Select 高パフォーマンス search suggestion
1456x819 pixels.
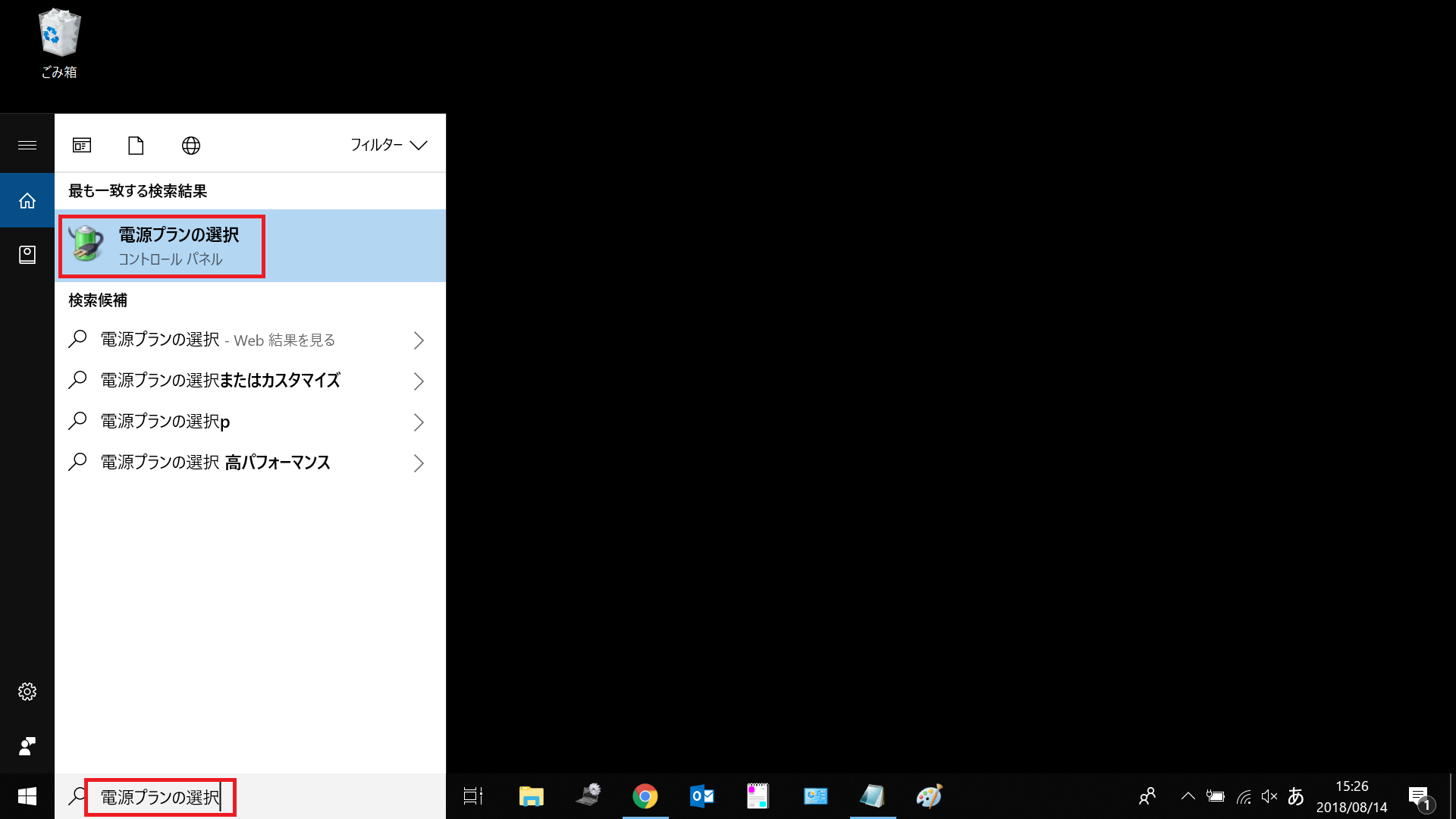click(215, 463)
